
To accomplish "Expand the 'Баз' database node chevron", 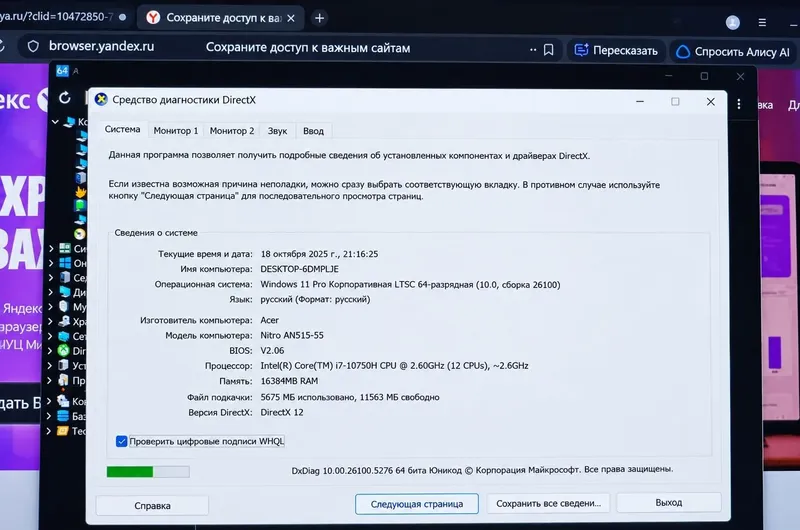I will coord(48,416).
